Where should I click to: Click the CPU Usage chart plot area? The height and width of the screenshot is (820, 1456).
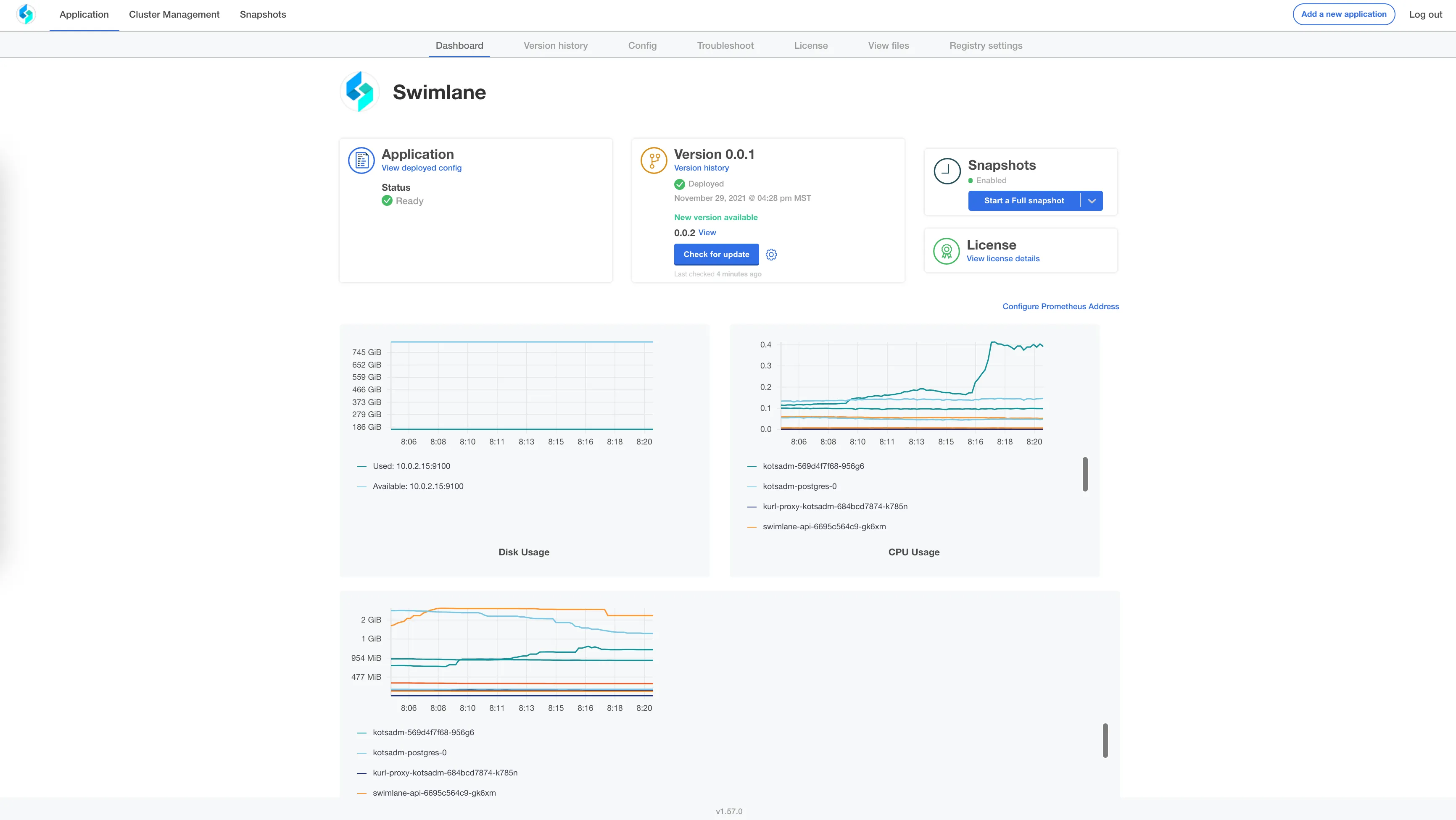point(912,386)
